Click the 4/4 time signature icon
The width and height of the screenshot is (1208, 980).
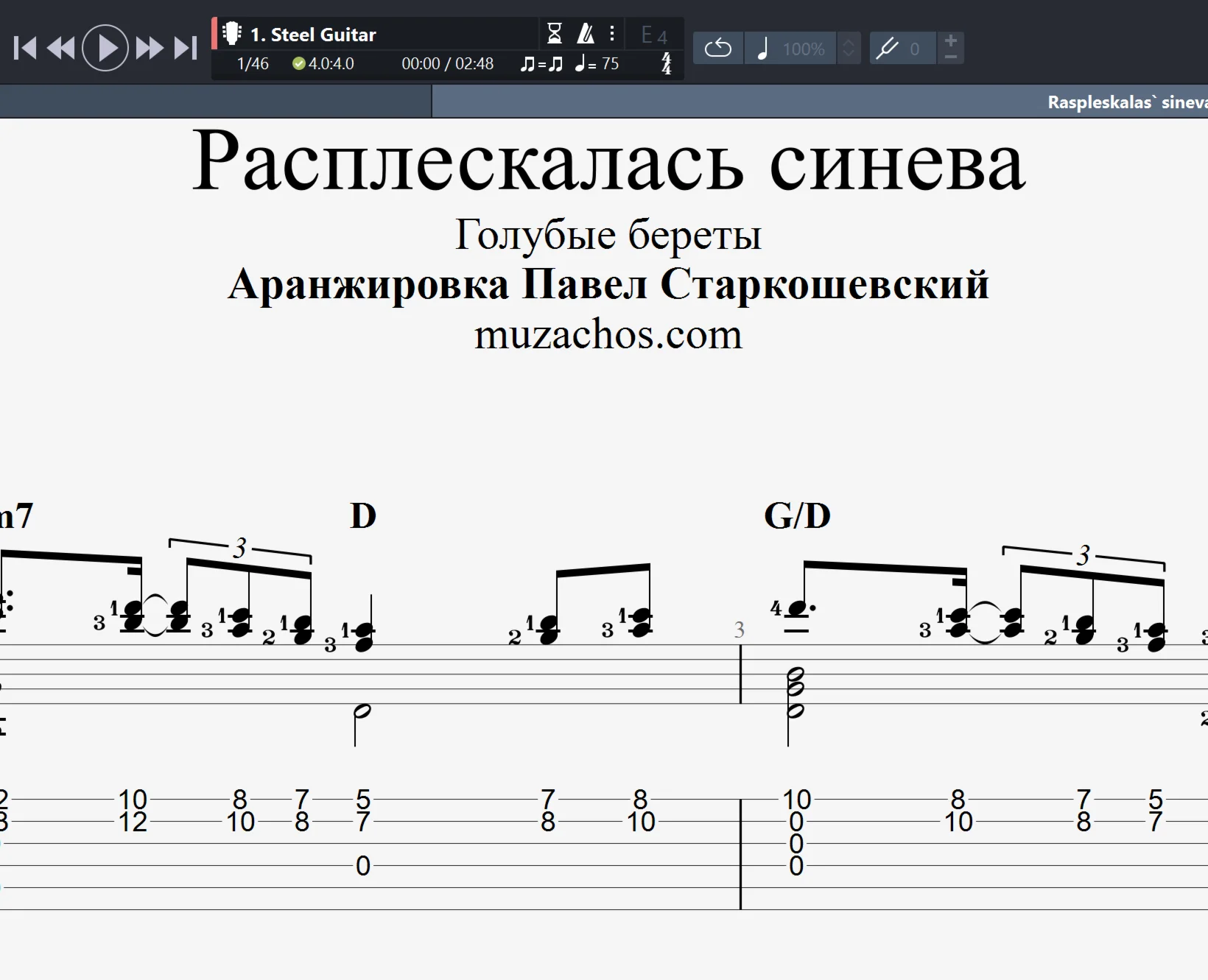pyautogui.click(x=667, y=63)
